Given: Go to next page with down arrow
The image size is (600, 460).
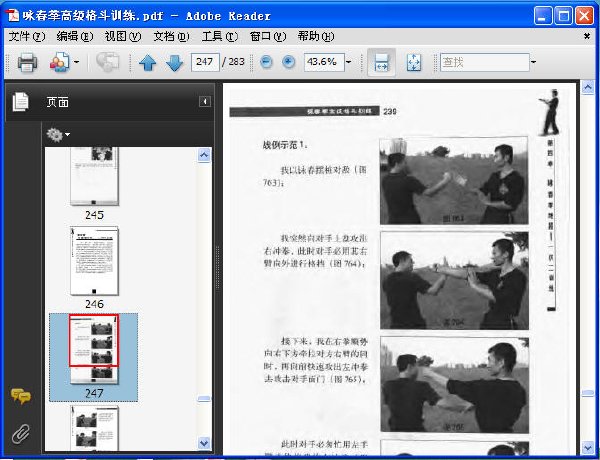Looking at the screenshot, I should point(174,62).
